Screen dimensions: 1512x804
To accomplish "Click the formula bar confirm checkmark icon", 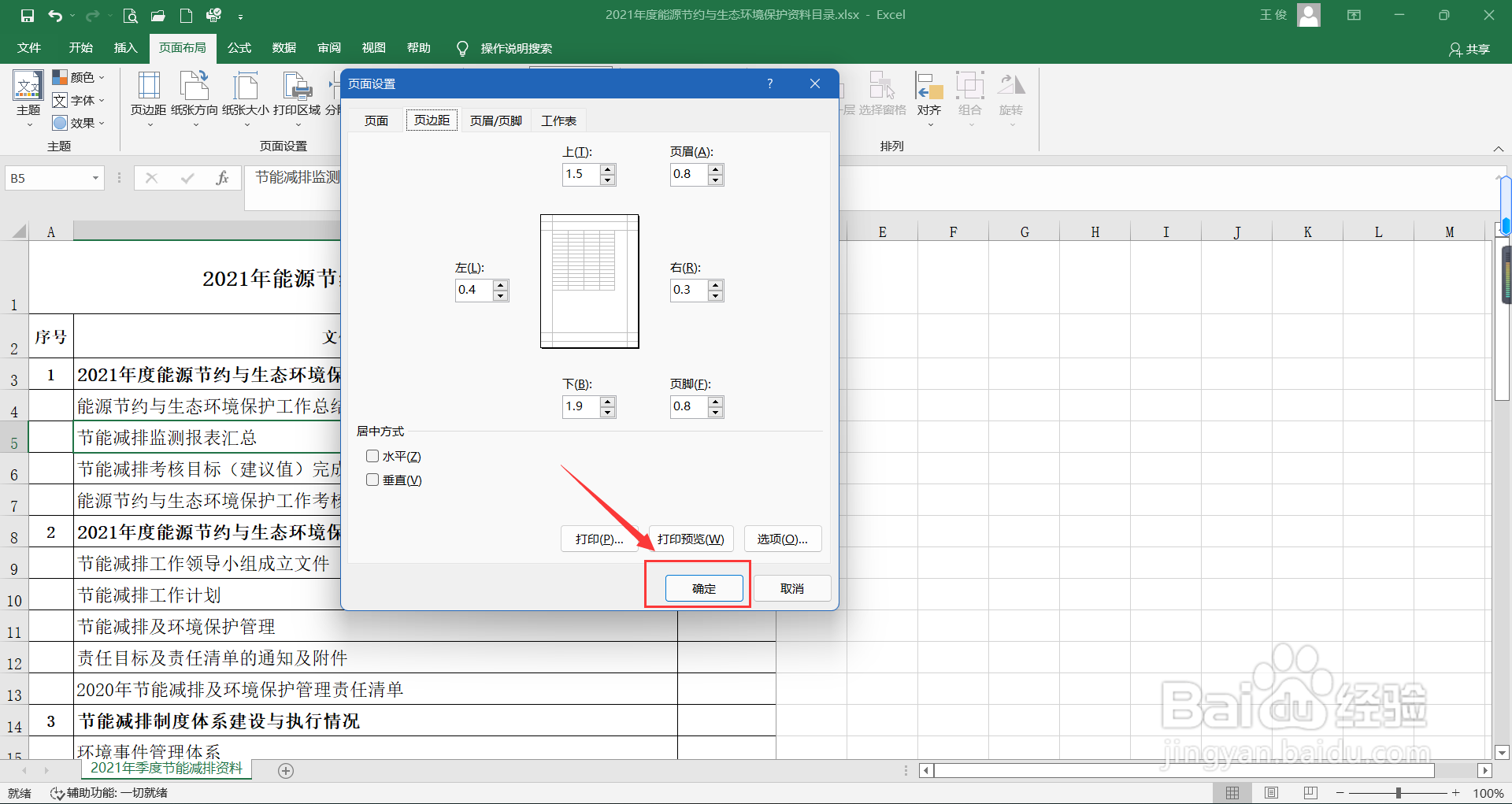I will click(187, 179).
